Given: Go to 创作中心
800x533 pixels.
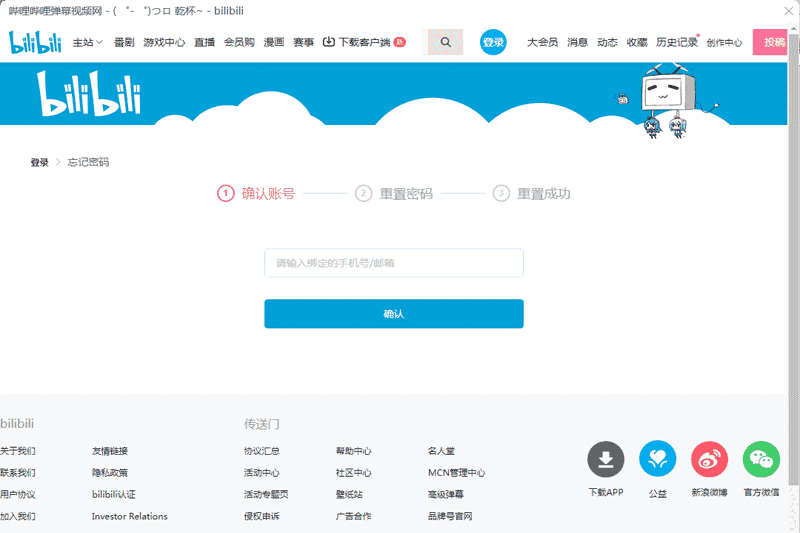Looking at the screenshot, I should [724, 43].
